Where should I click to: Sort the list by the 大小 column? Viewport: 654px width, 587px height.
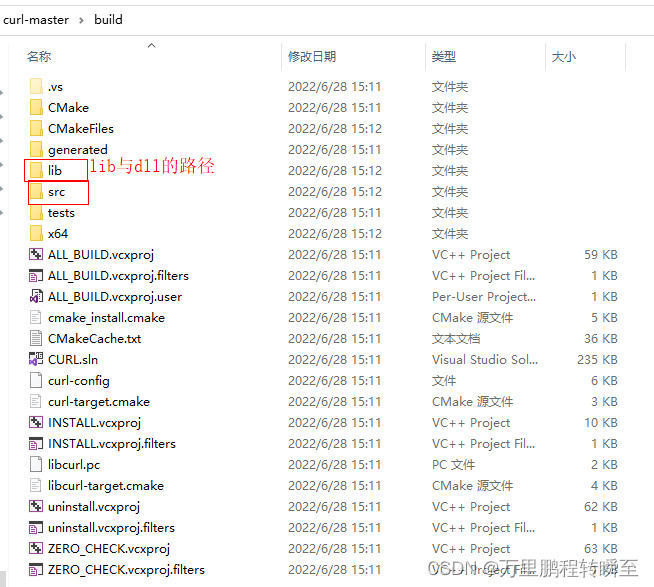pyautogui.click(x=563, y=56)
